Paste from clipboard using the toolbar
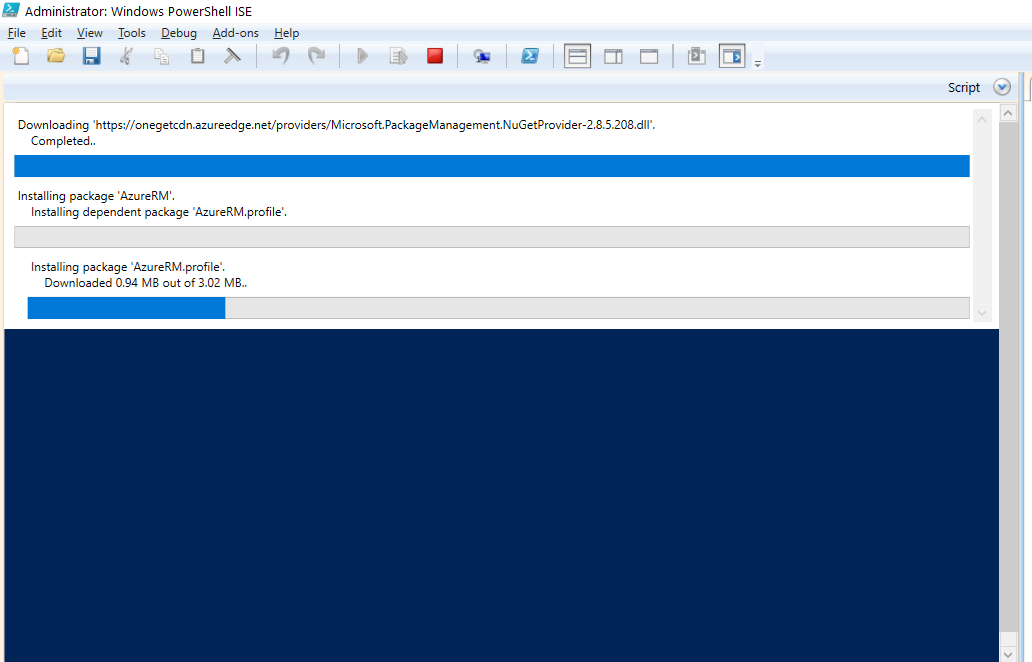 coord(197,56)
